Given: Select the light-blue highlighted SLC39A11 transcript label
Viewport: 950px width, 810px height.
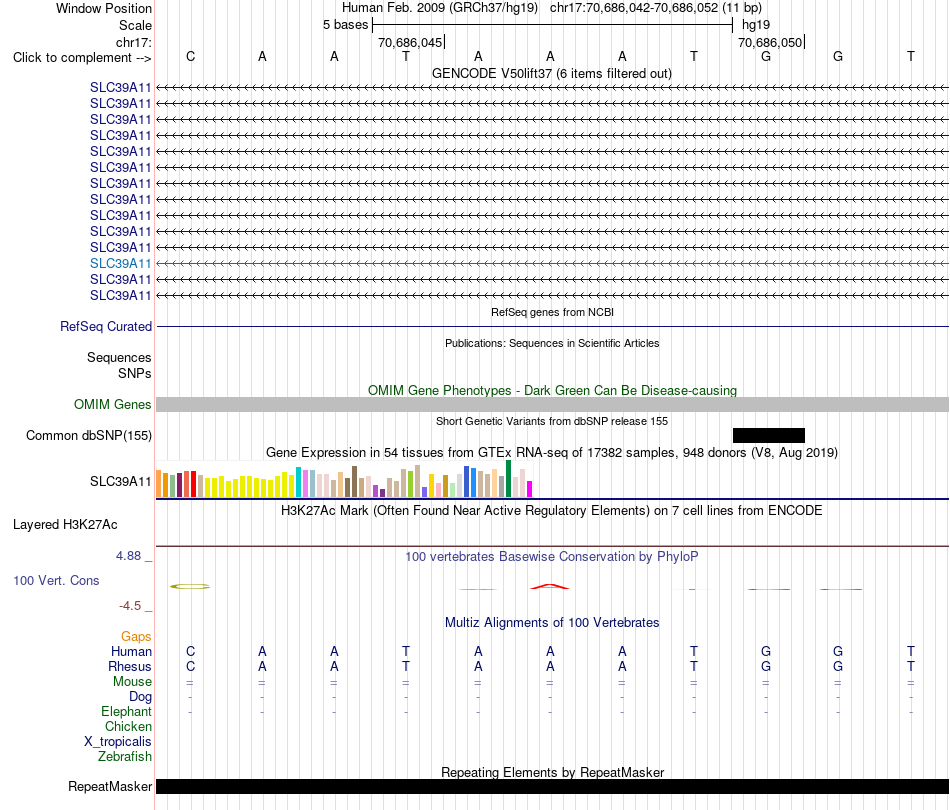Looking at the screenshot, I should [121, 264].
